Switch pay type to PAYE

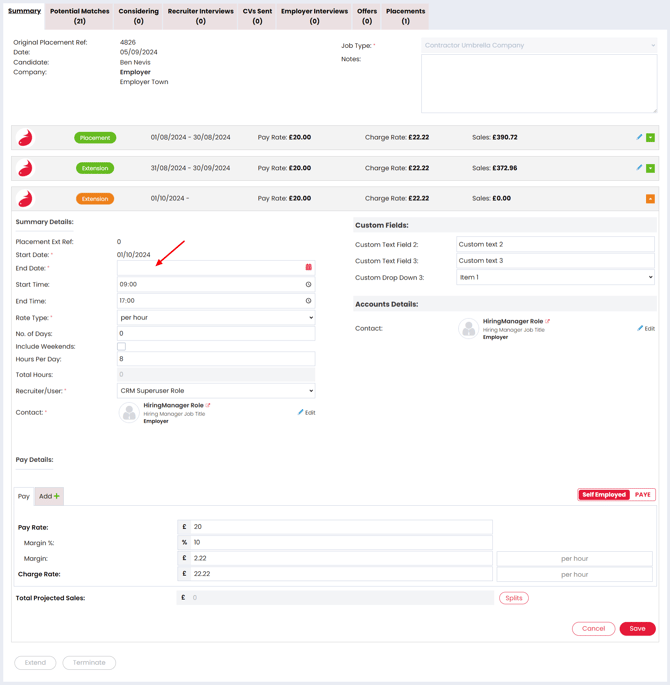click(642, 495)
